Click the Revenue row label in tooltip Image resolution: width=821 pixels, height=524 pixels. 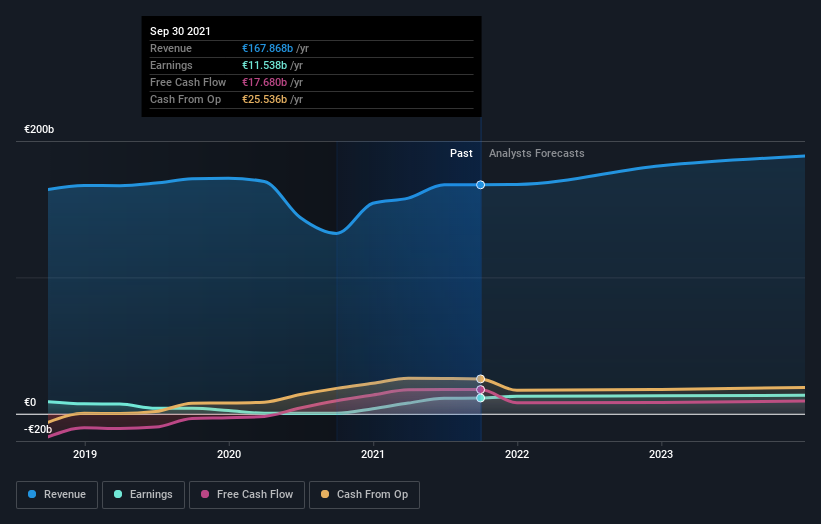pyautogui.click(x=171, y=48)
